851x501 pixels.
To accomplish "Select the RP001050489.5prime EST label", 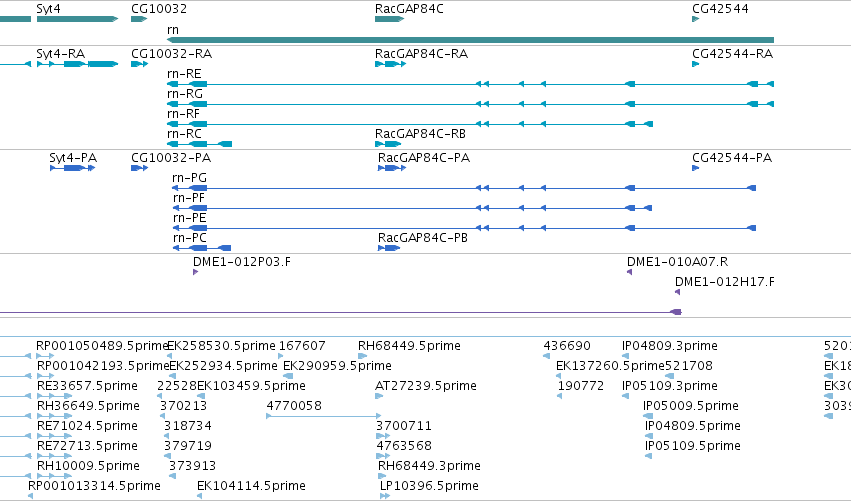I will [x=103, y=346].
